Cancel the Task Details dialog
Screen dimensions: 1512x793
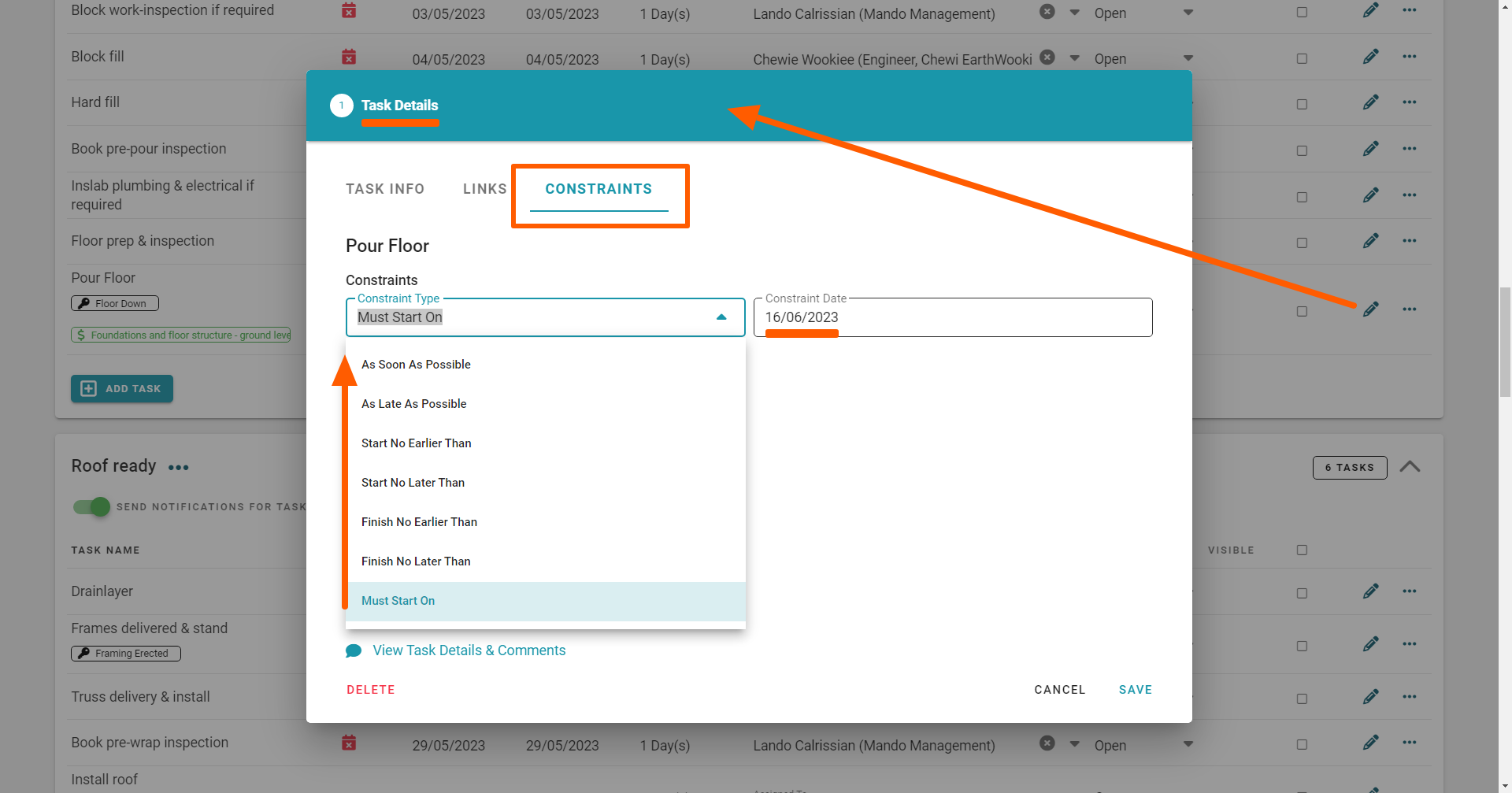coord(1060,690)
